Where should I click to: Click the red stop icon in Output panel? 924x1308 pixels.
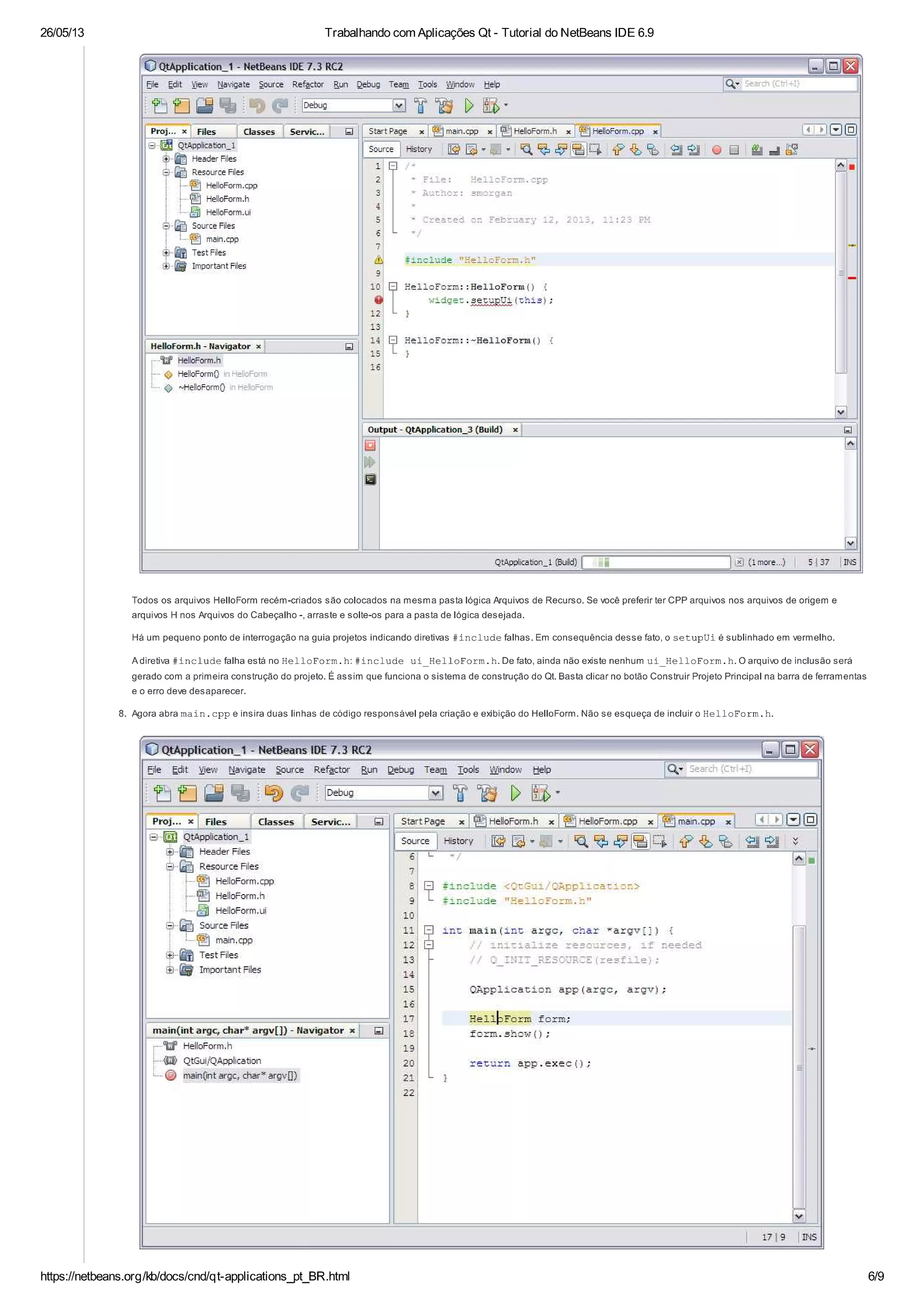370,445
